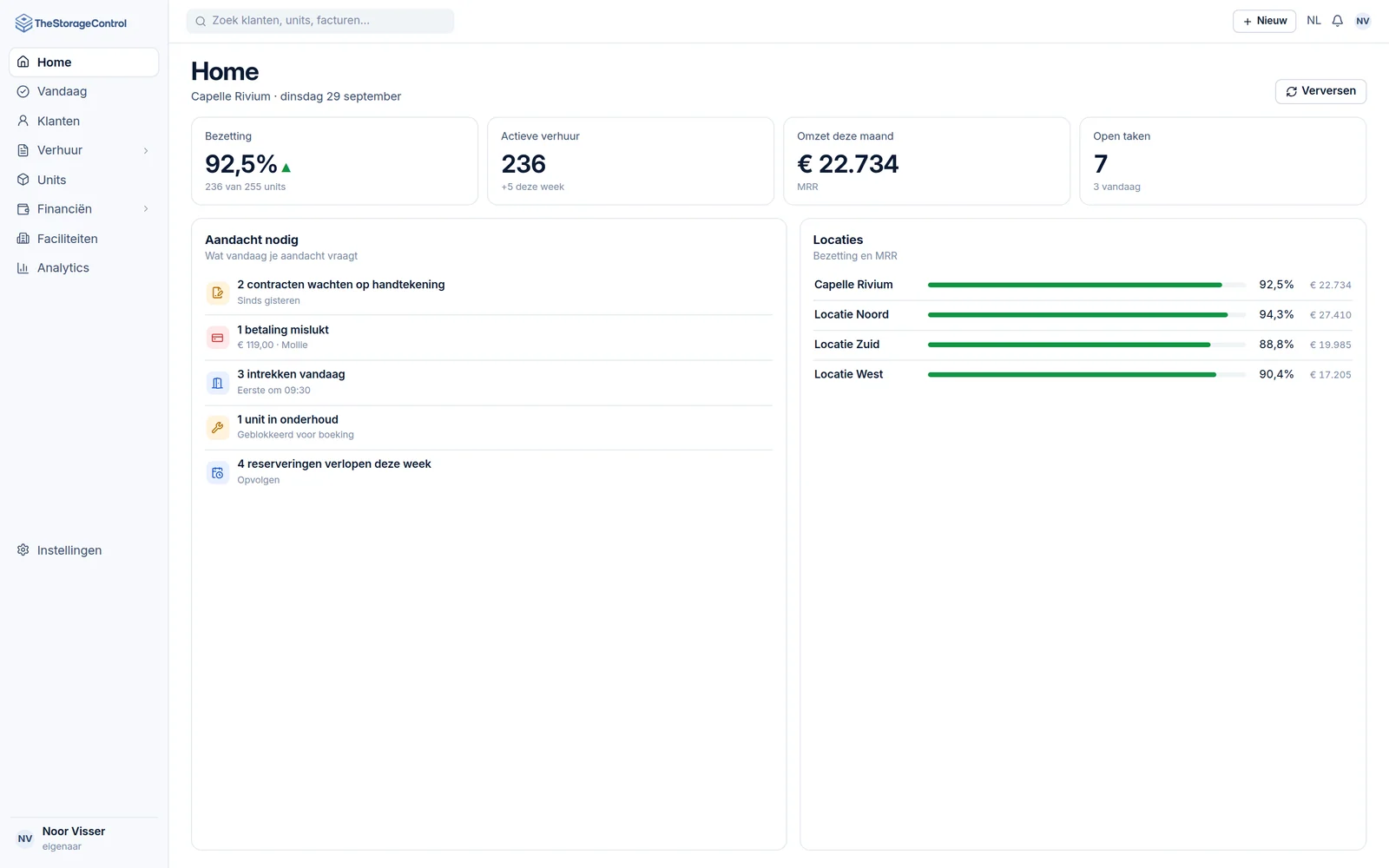1389x868 pixels.
Task: Click the '€ 22.734' omzet value
Action: click(x=848, y=164)
